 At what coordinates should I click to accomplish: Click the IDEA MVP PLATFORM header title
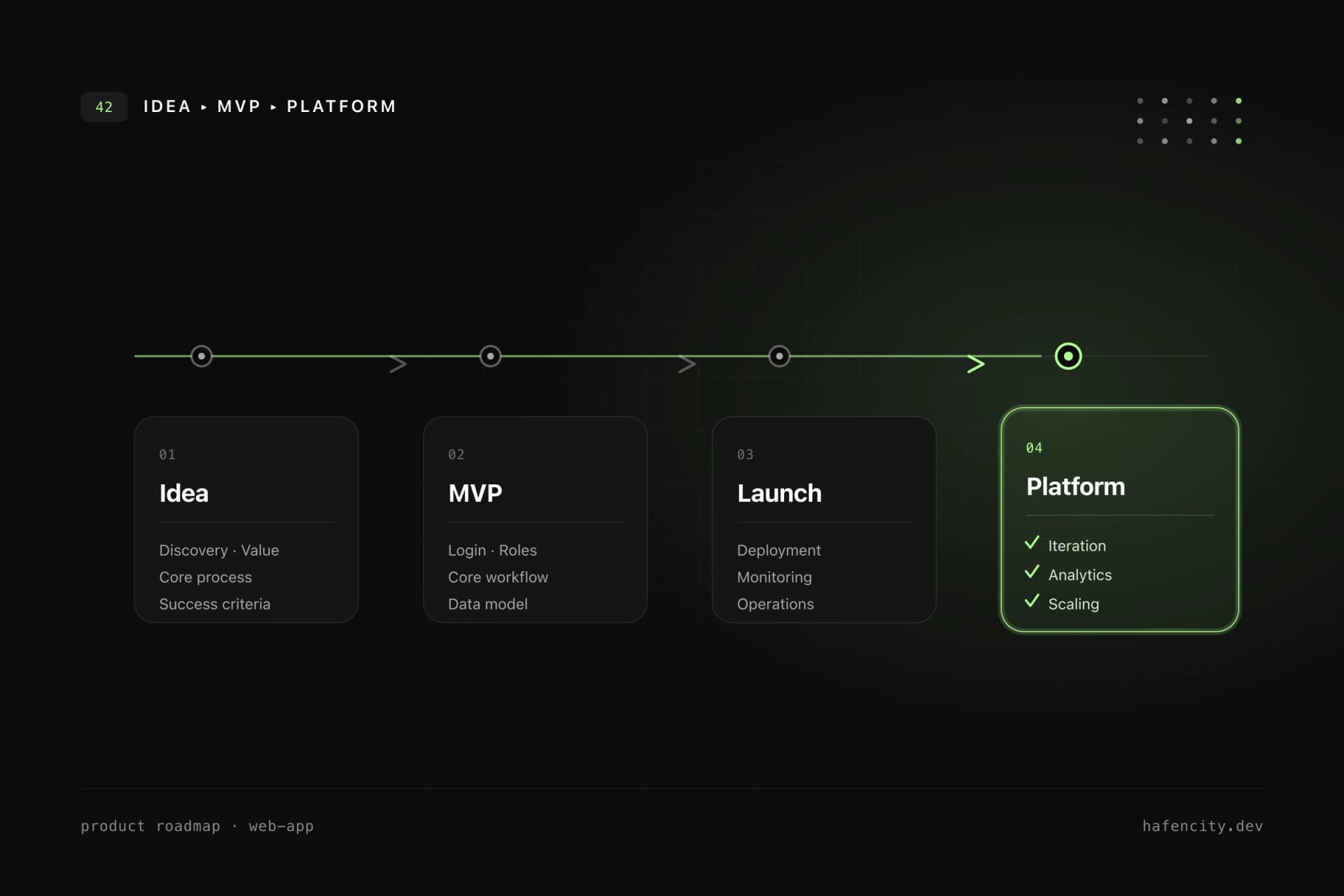(269, 106)
